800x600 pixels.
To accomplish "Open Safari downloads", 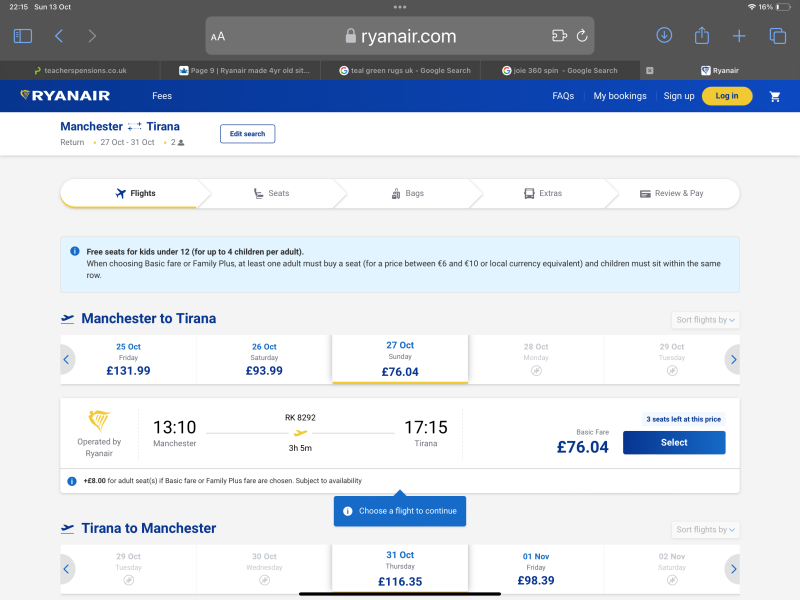I will [663, 34].
